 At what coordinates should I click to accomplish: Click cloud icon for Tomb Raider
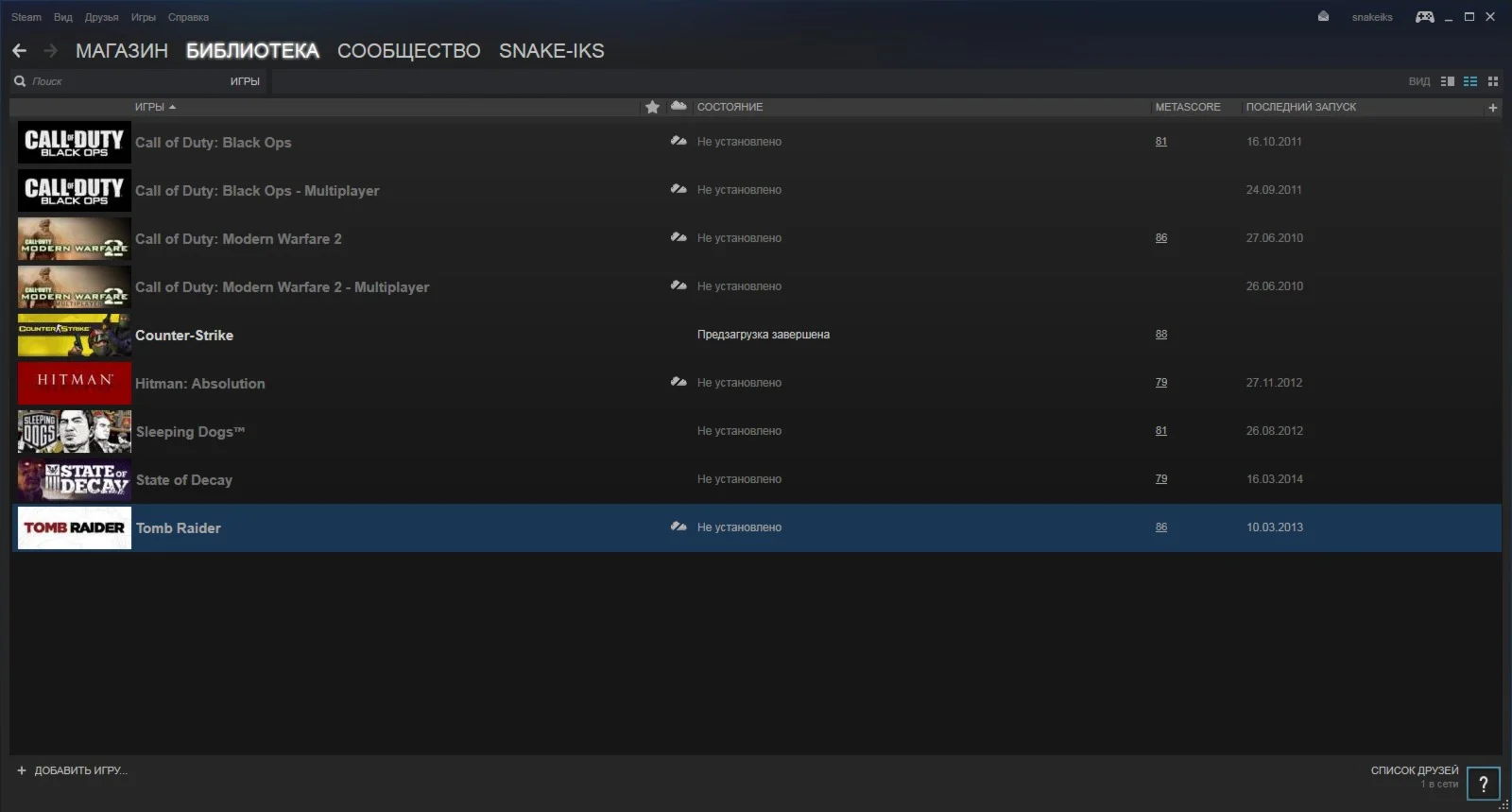click(x=679, y=527)
